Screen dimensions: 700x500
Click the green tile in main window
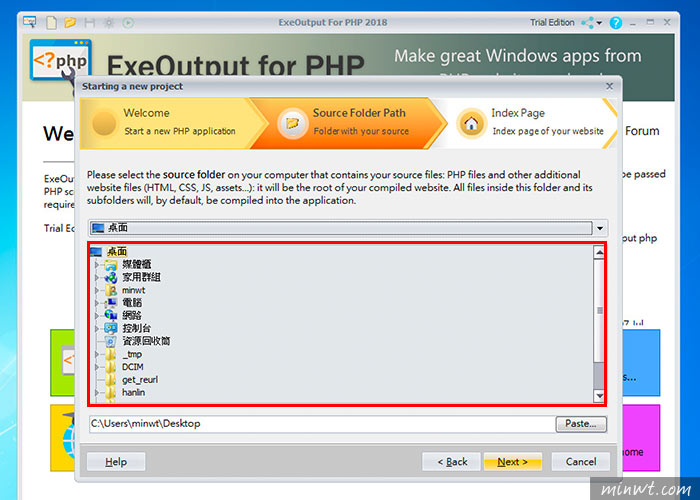click(x=62, y=362)
